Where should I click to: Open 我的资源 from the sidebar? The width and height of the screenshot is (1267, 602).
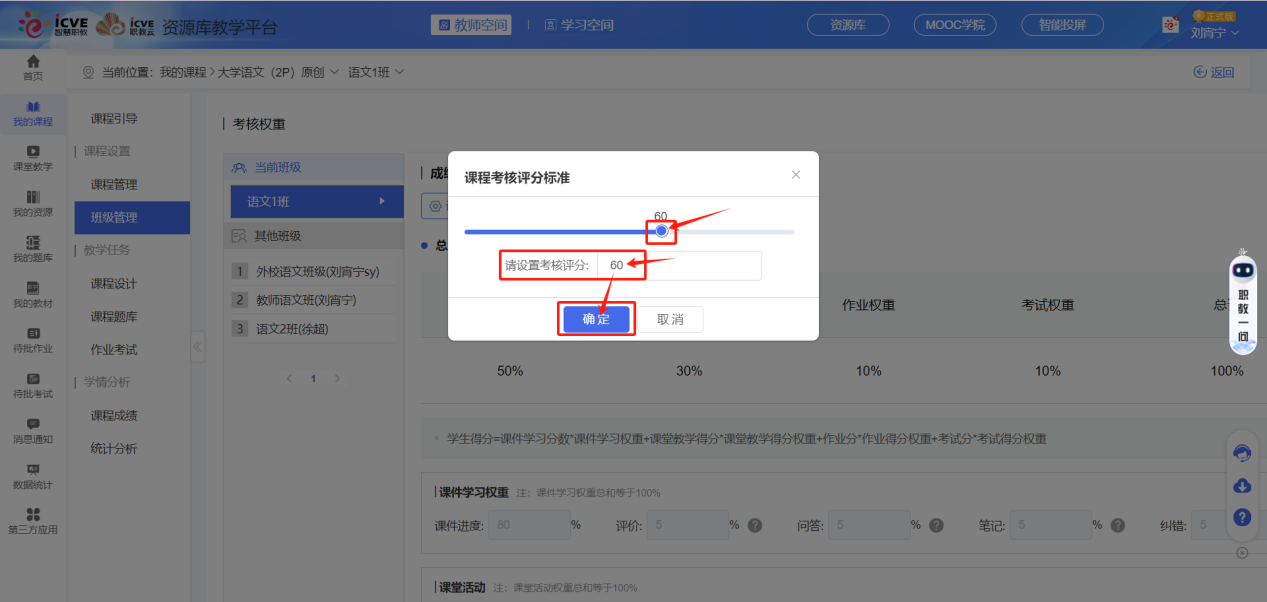pyautogui.click(x=33, y=204)
